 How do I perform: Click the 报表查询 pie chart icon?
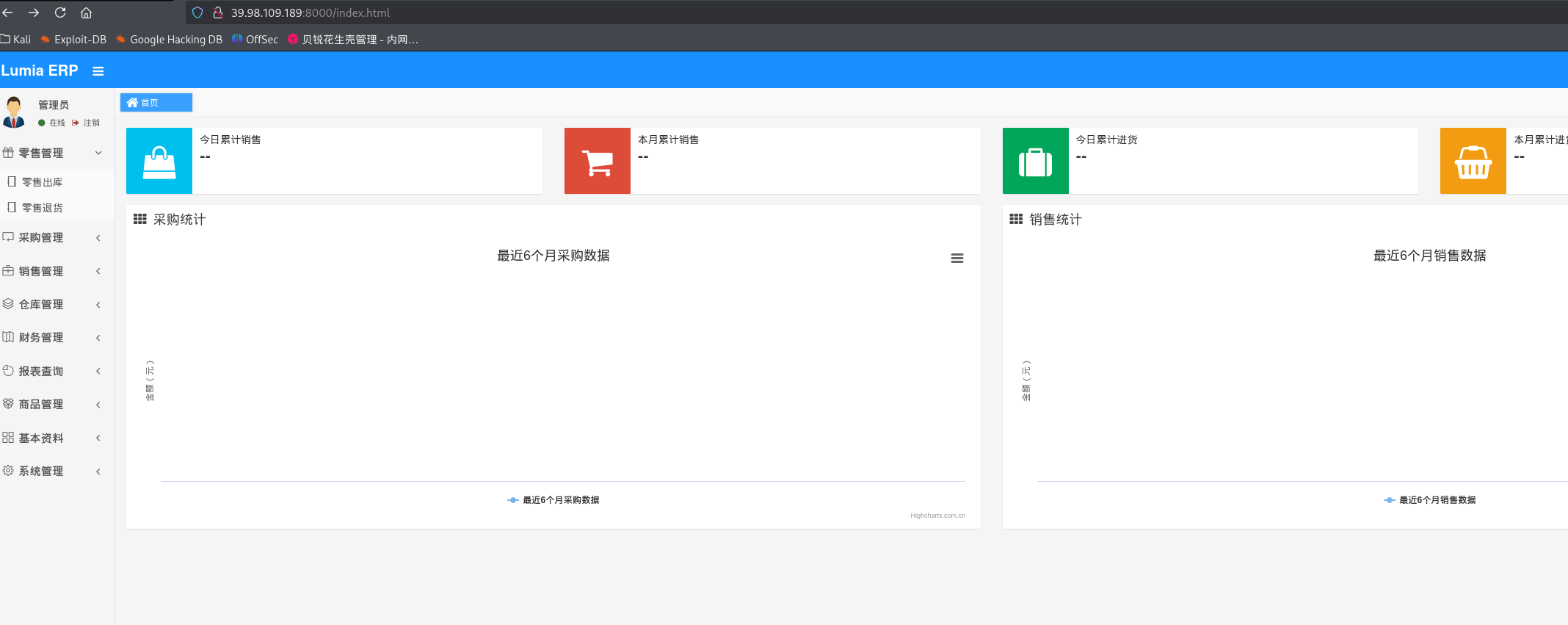8,371
